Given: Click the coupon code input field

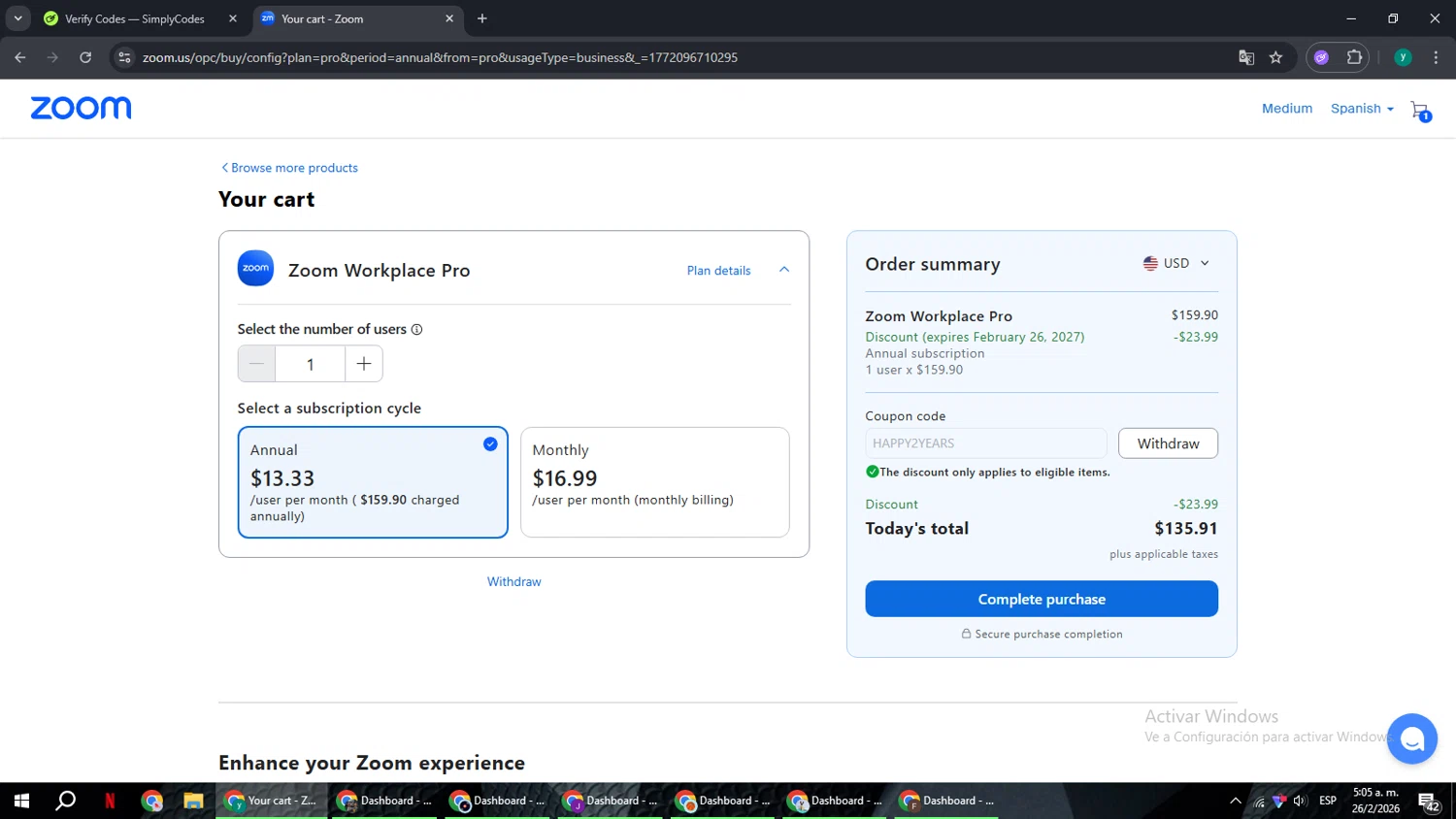Looking at the screenshot, I should click(x=984, y=443).
